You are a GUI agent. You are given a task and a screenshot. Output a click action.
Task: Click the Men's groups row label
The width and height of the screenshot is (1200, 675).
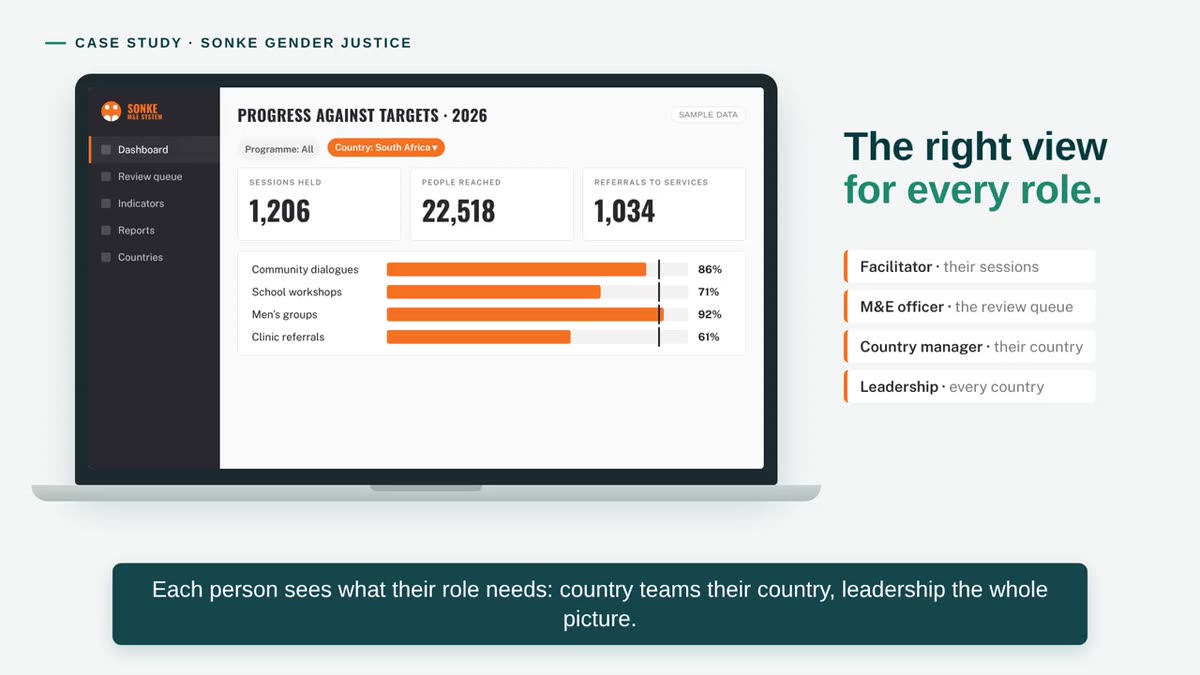(x=285, y=315)
